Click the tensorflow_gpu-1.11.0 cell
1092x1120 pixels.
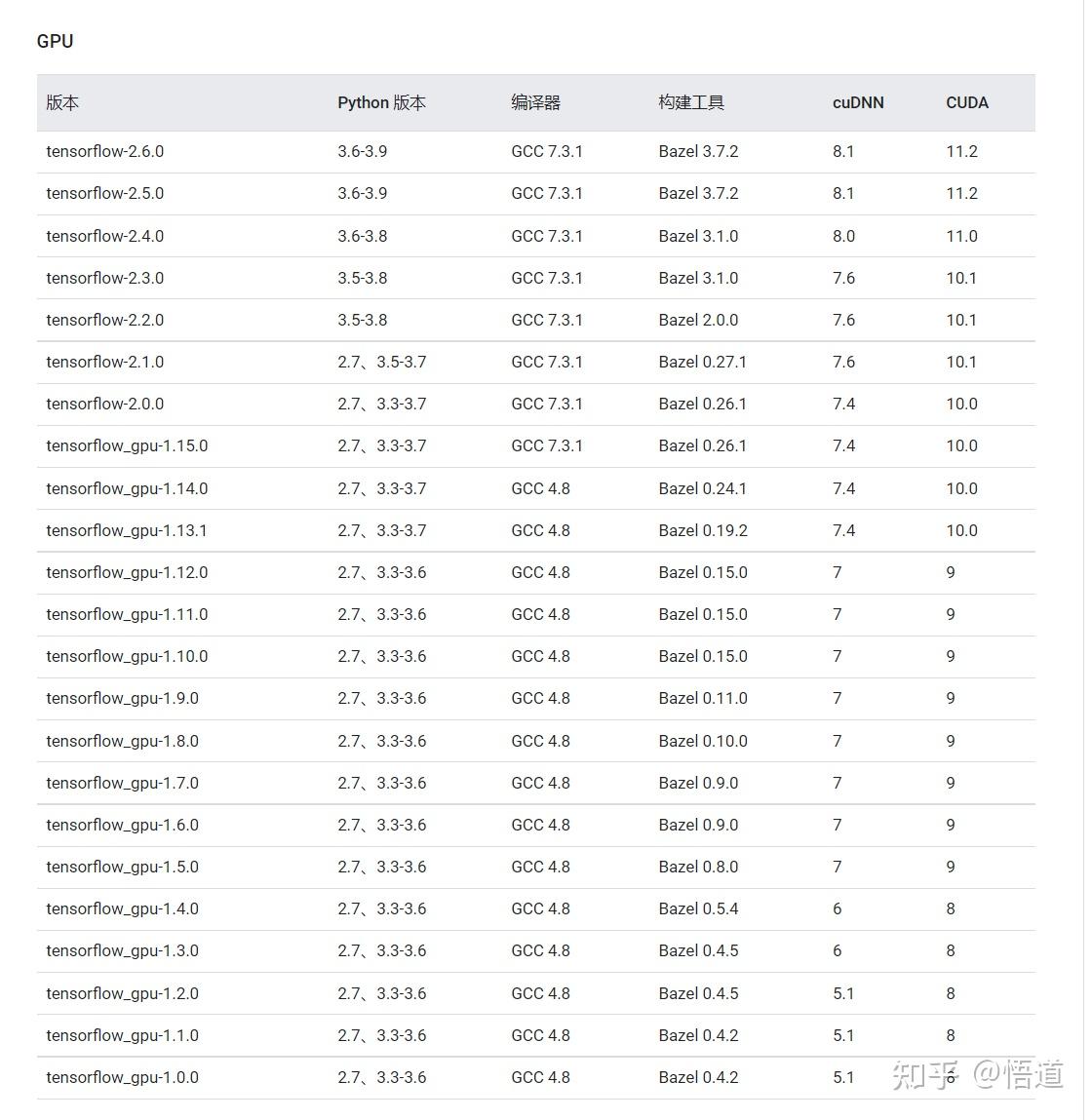tap(127, 615)
